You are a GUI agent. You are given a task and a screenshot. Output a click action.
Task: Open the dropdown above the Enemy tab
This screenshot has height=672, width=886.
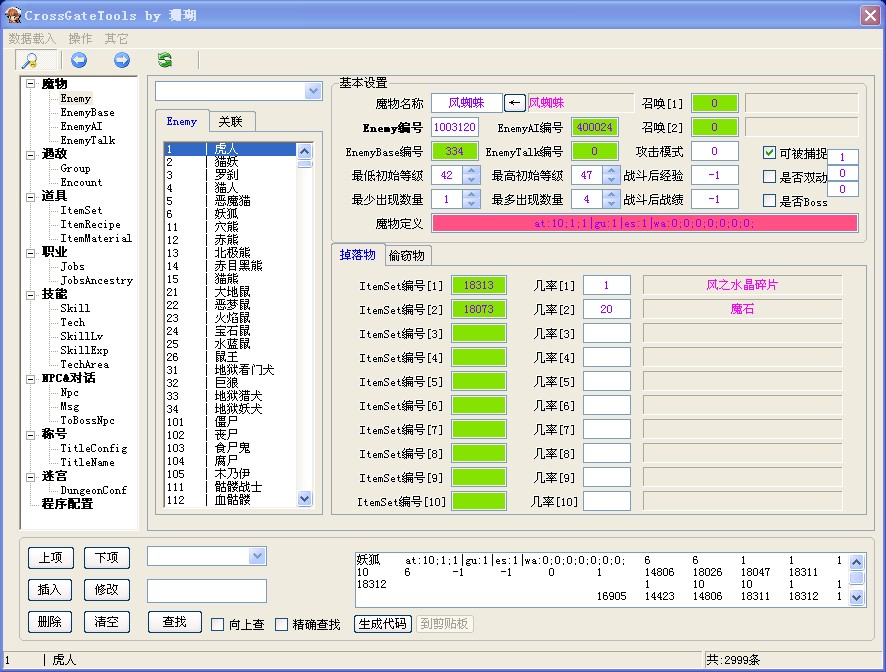(313, 91)
